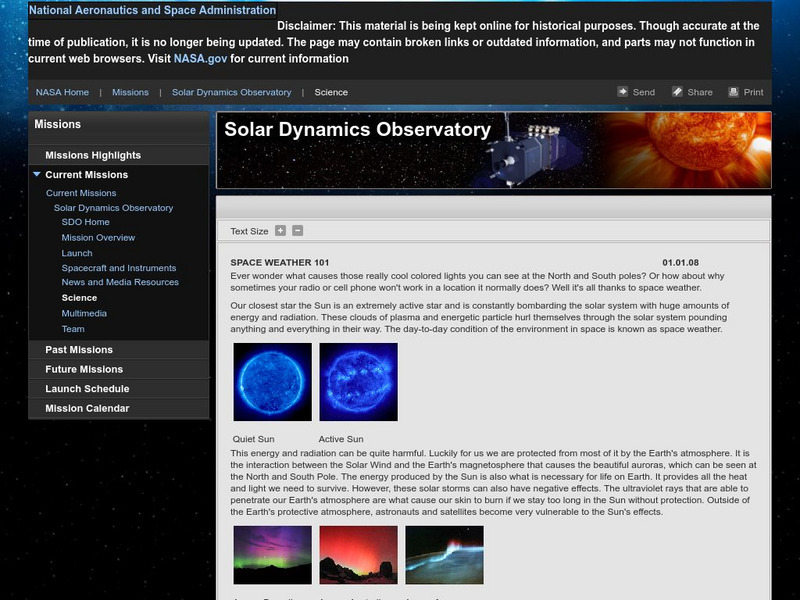Decrease text size with minus icon
Screen dimensions: 800x600
click(x=298, y=231)
